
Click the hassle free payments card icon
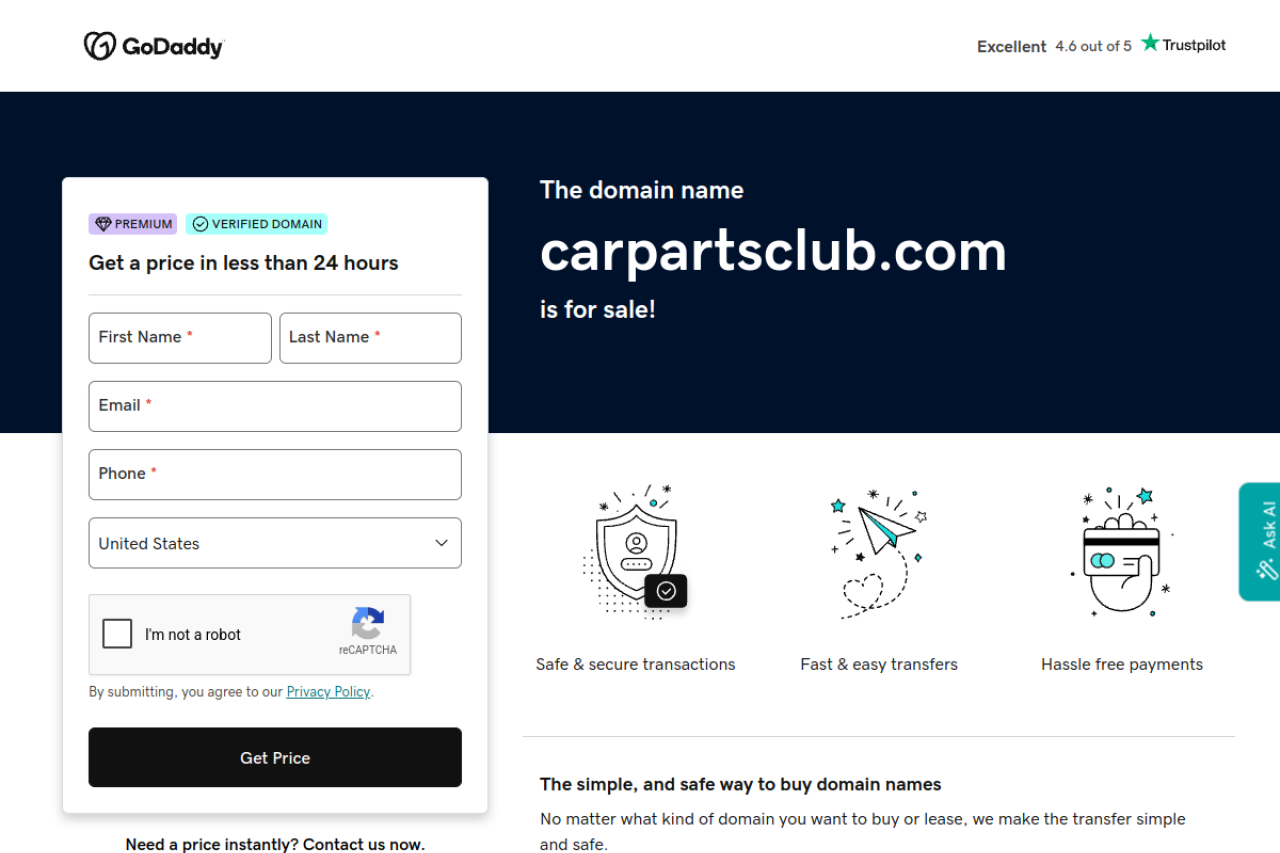click(x=1122, y=552)
